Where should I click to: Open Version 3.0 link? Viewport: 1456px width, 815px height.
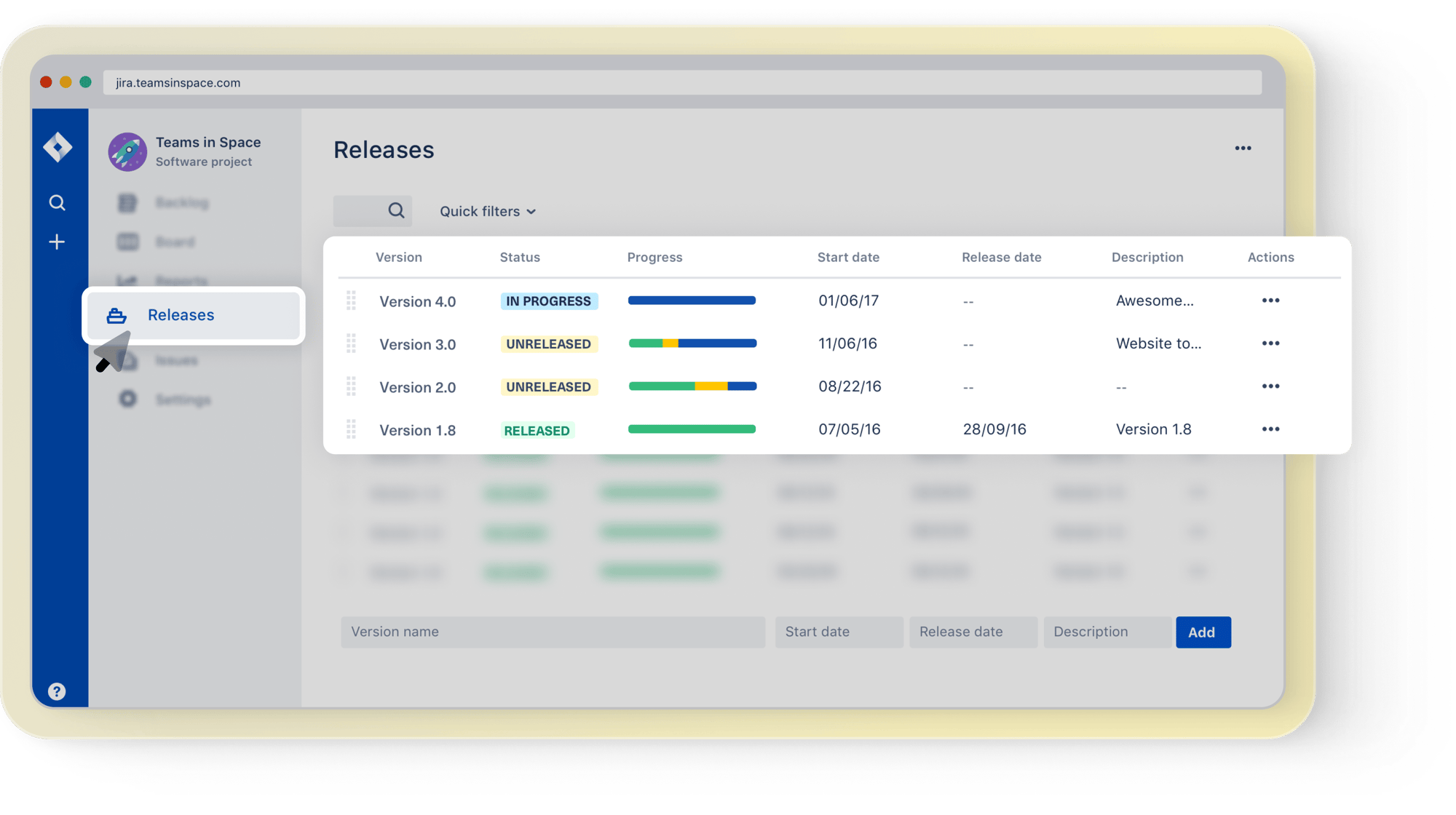pos(417,344)
